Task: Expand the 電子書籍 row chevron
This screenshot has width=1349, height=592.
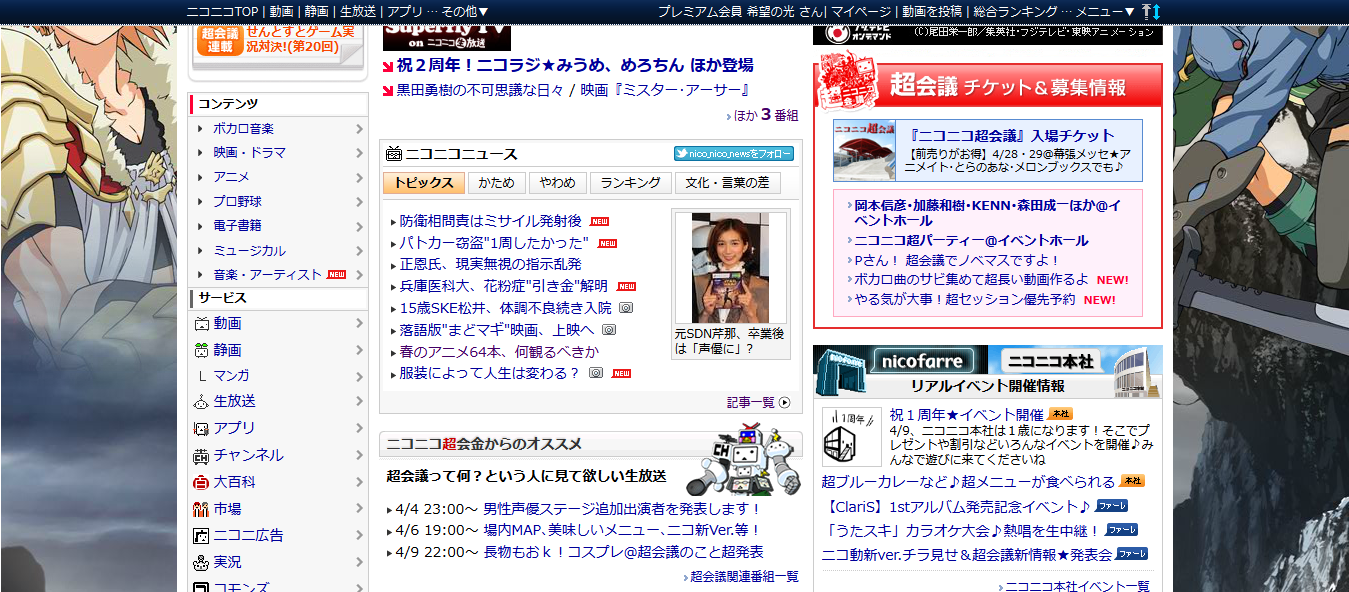Action: pyautogui.click(x=359, y=226)
